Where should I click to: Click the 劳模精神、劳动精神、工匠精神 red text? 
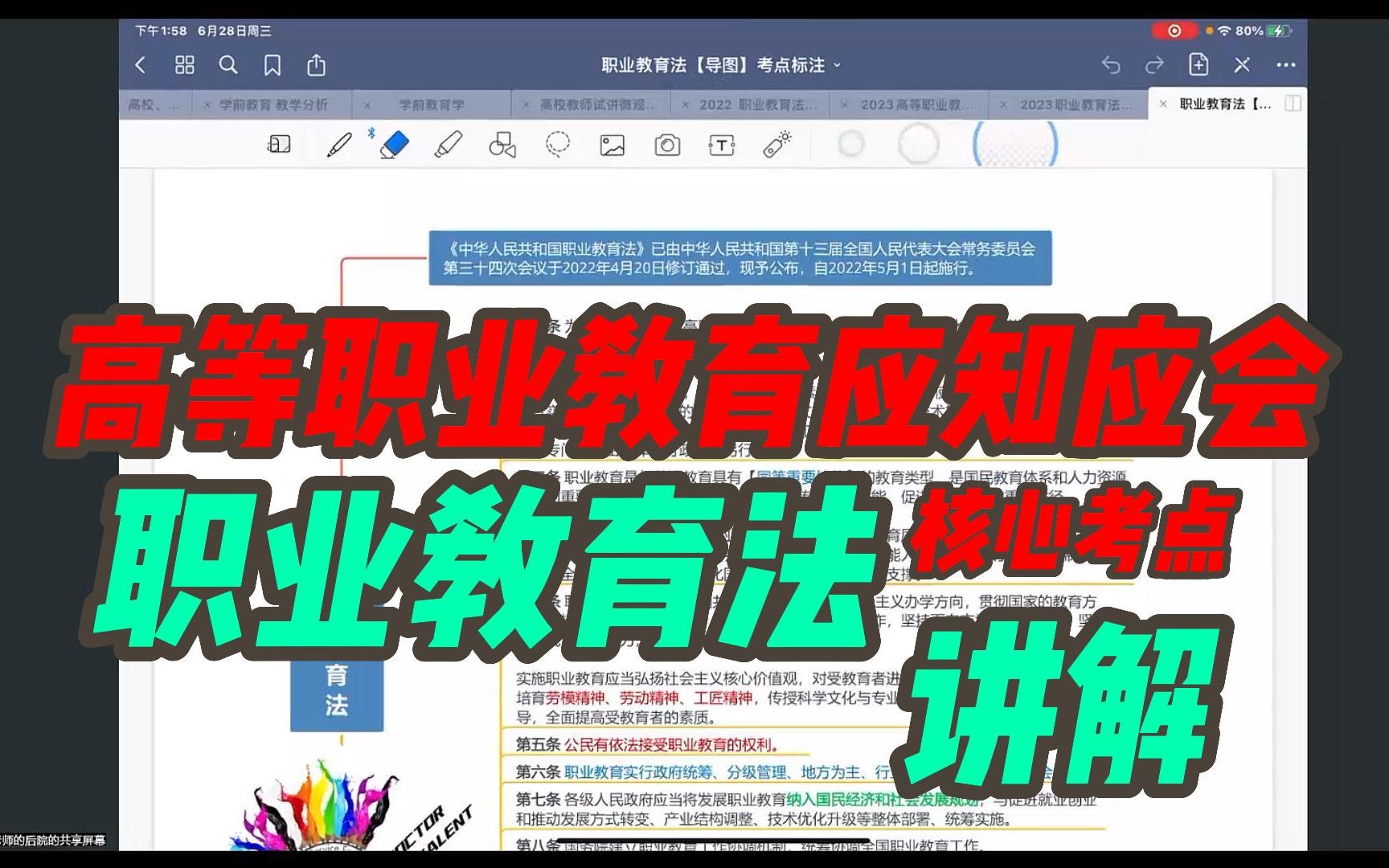[x=649, y=698]
